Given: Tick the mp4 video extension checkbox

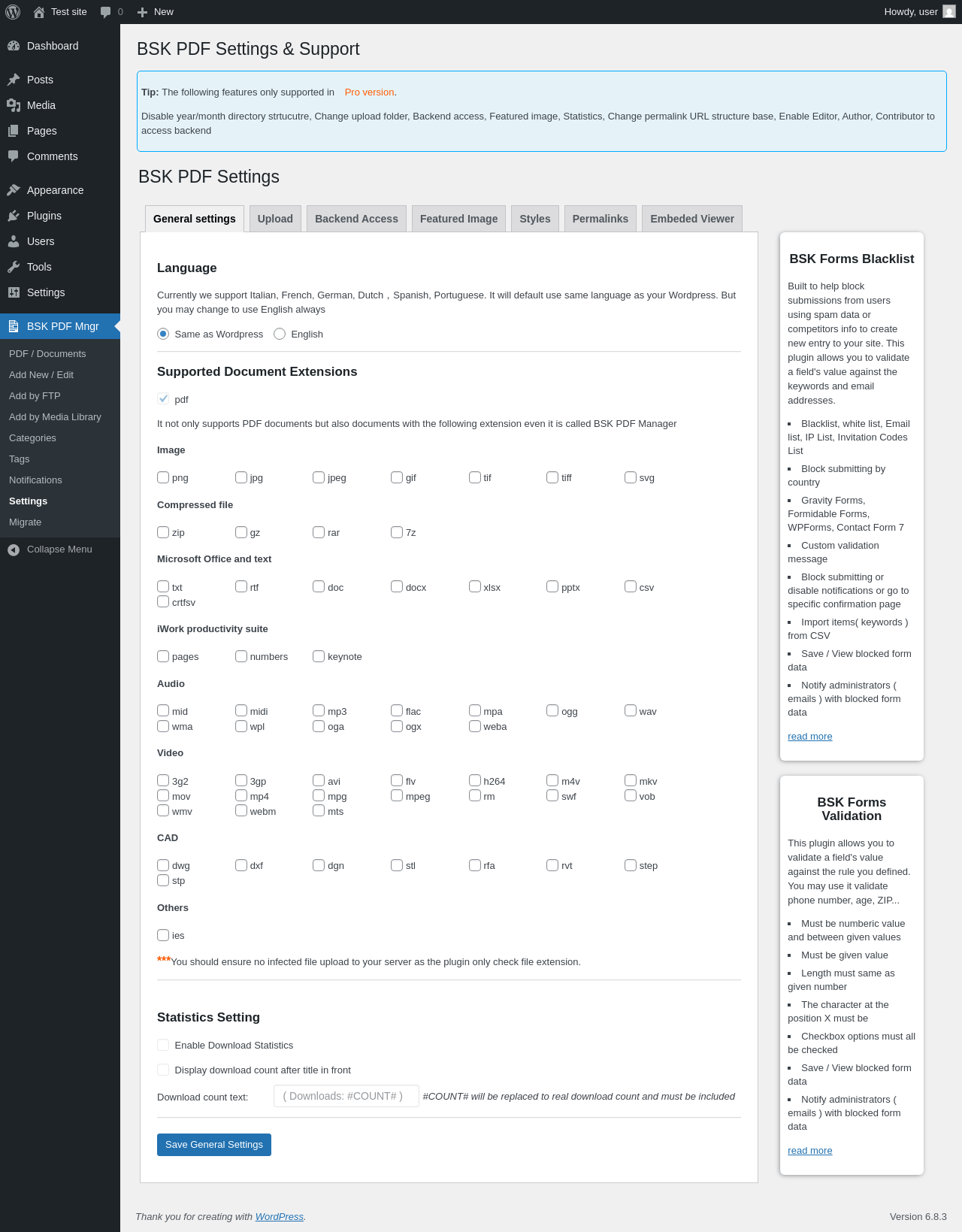Looking at the screenshot, I should point(241,795).
